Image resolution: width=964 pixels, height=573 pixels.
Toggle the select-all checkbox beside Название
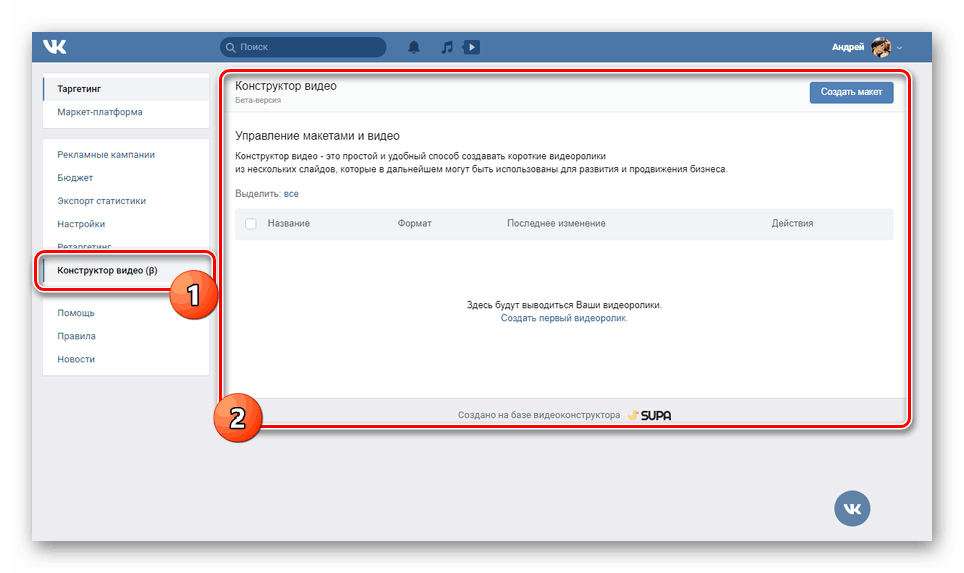(251, 224)
